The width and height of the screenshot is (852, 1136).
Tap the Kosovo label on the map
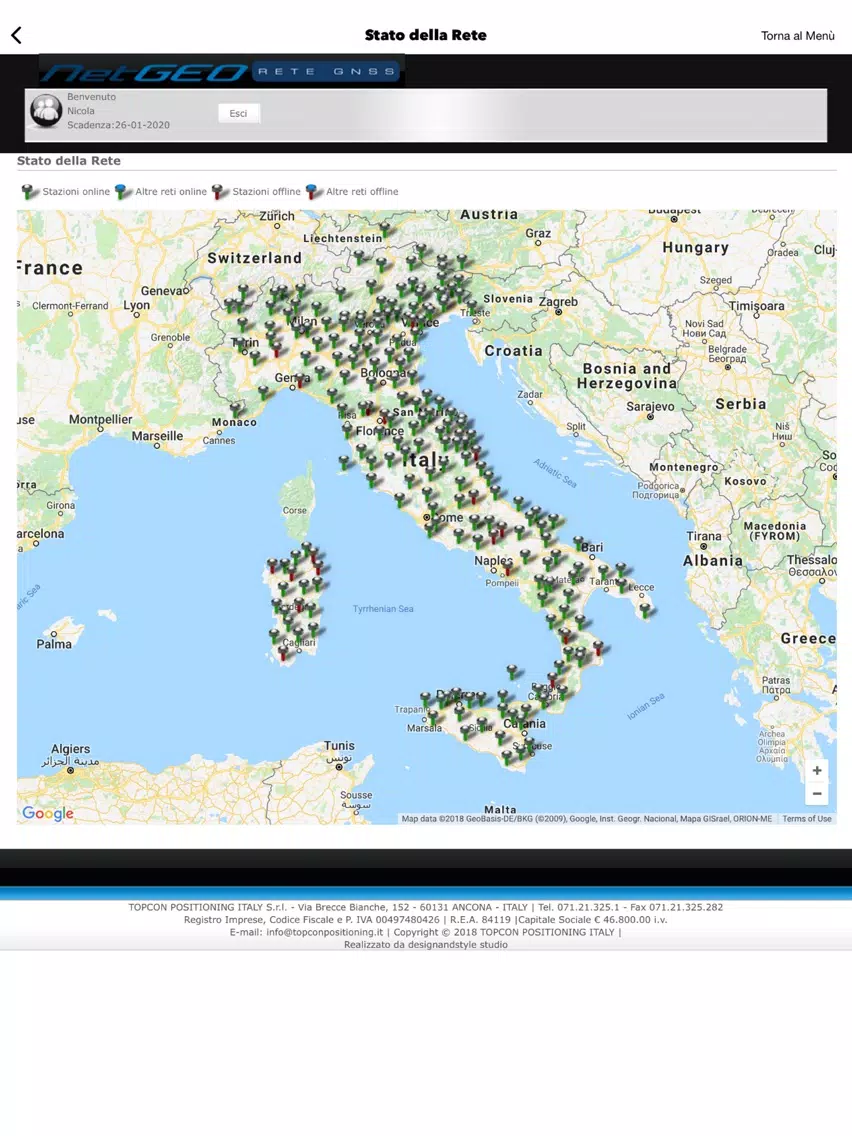(745, 481)
